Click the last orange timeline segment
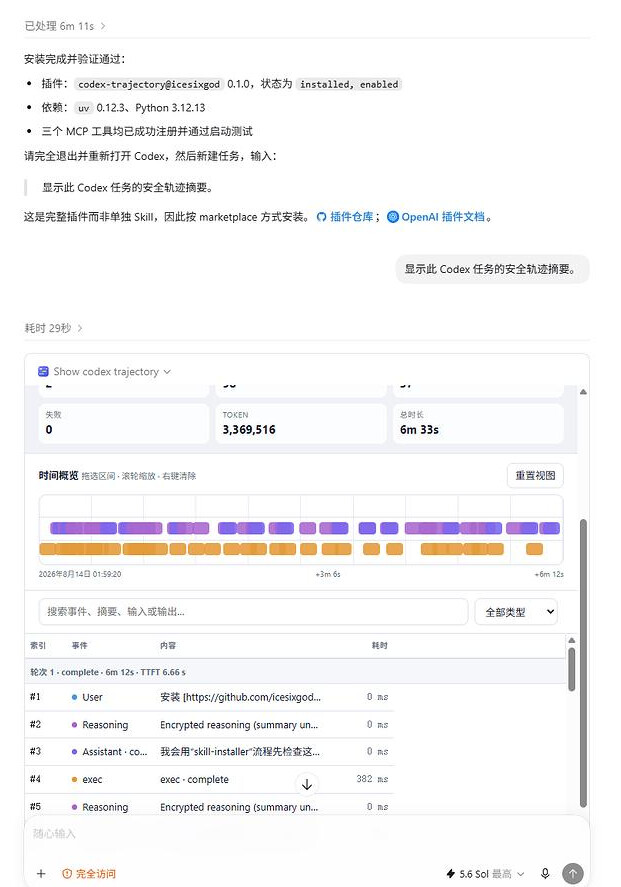This screenshot has width=621, height=887. coord(534,549)
